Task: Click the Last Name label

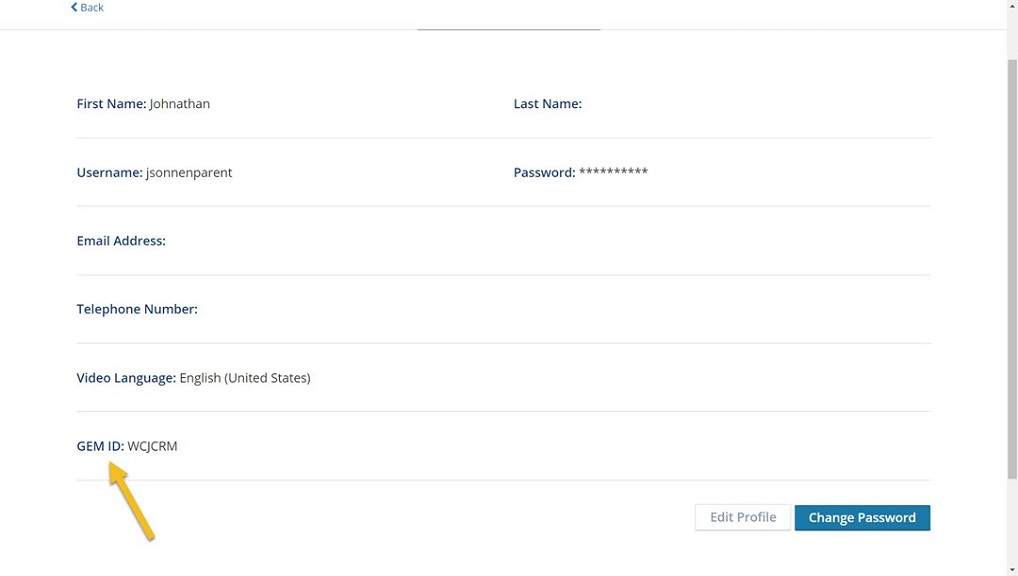Action: tap(547, 104)
